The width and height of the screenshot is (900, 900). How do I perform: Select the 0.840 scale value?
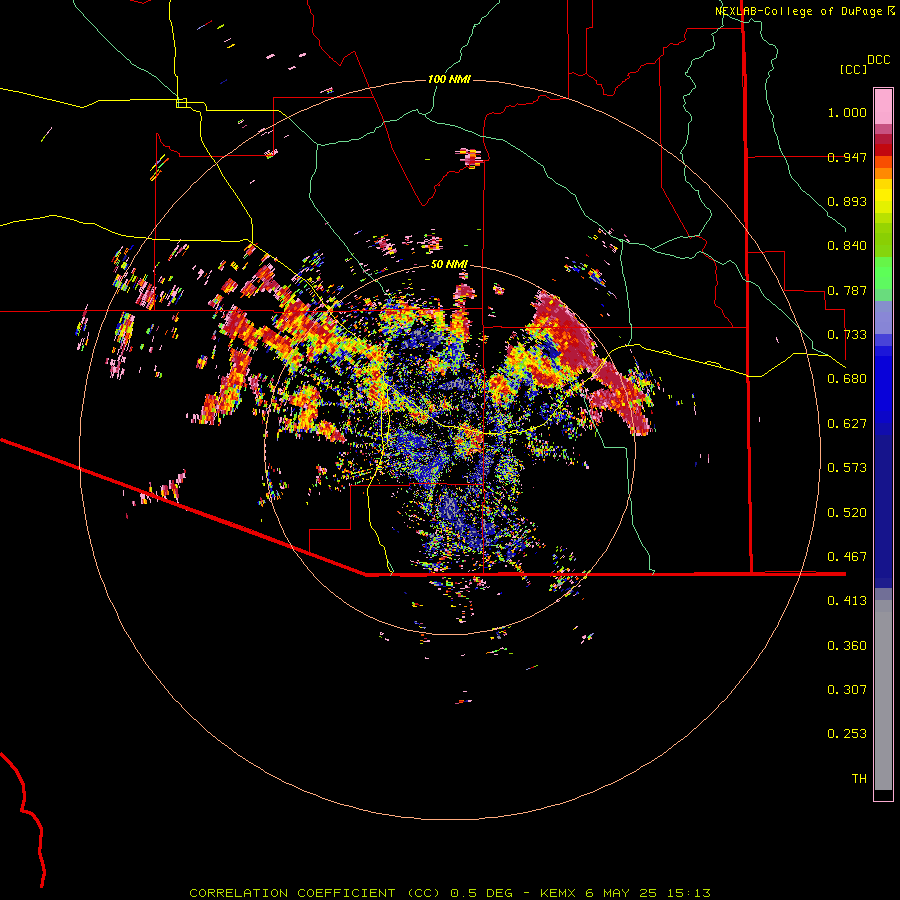coord(847,246)
